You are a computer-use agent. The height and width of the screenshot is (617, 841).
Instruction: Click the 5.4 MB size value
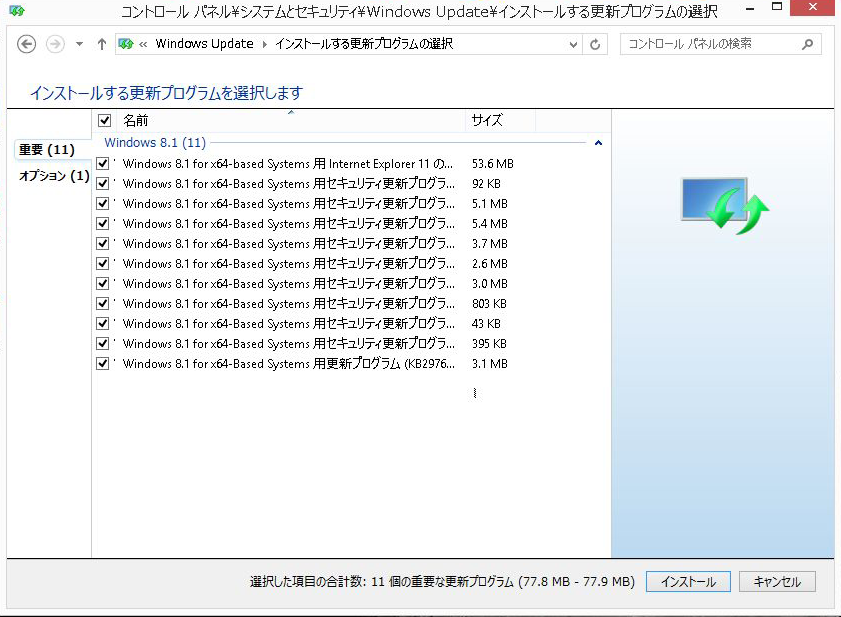point(490,224)
